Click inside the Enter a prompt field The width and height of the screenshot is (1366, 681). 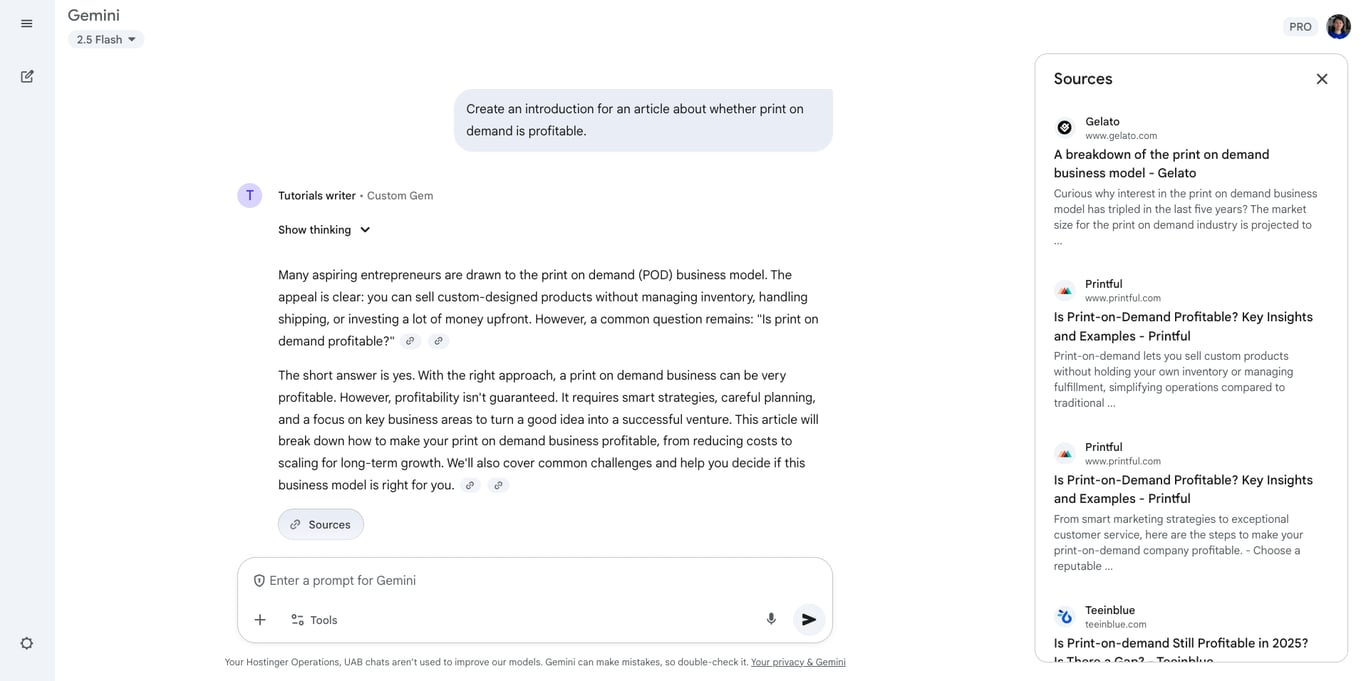click(x=535, y=580)
